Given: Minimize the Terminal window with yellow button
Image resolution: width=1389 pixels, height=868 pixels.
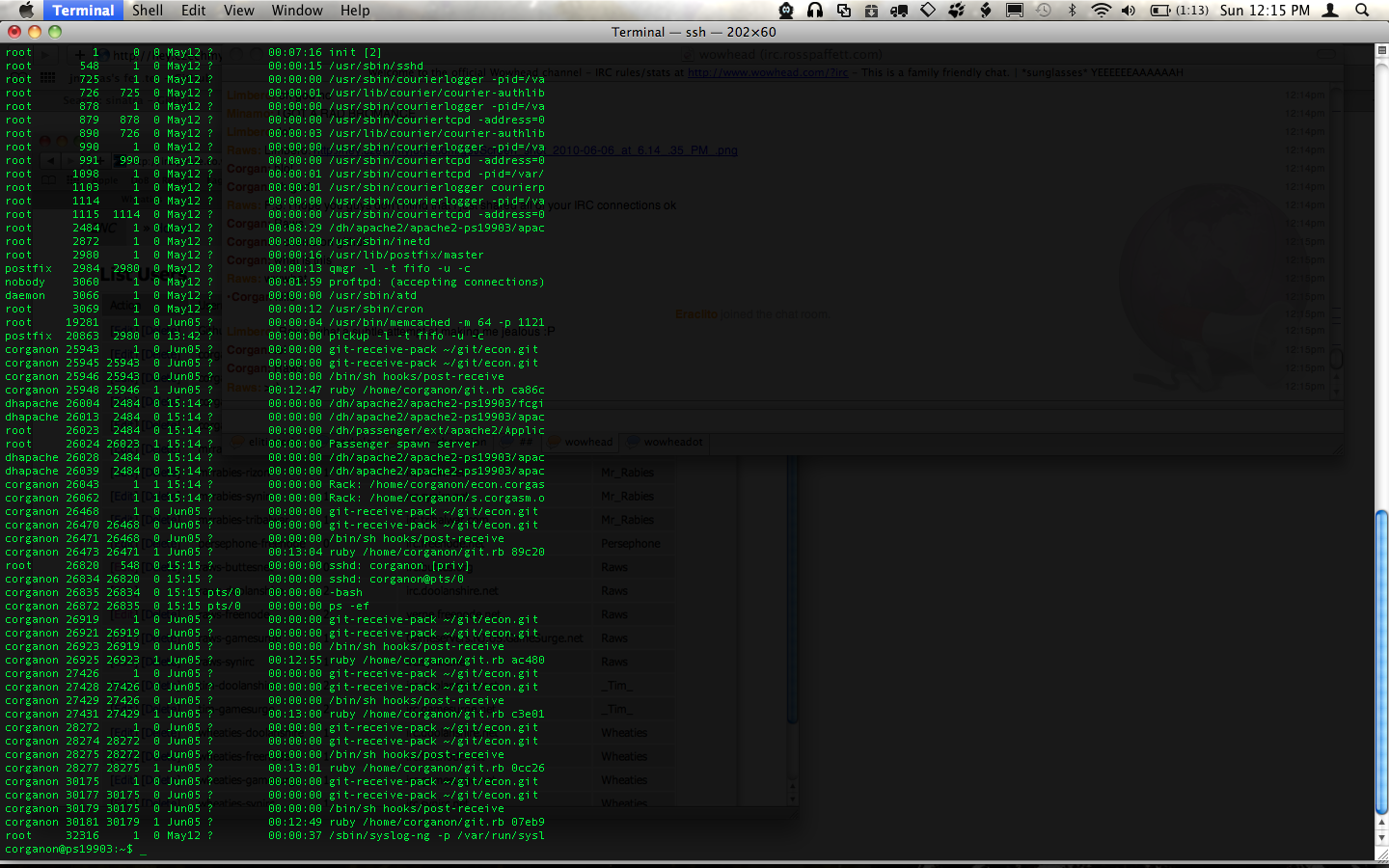Looking at the screenshot, I should (x=35, y=32).
